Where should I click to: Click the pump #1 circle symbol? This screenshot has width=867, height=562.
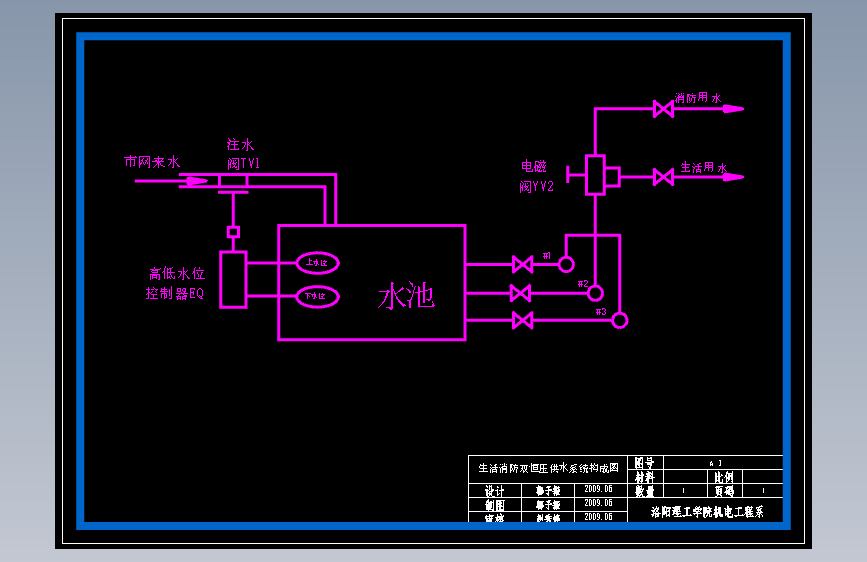566,264
